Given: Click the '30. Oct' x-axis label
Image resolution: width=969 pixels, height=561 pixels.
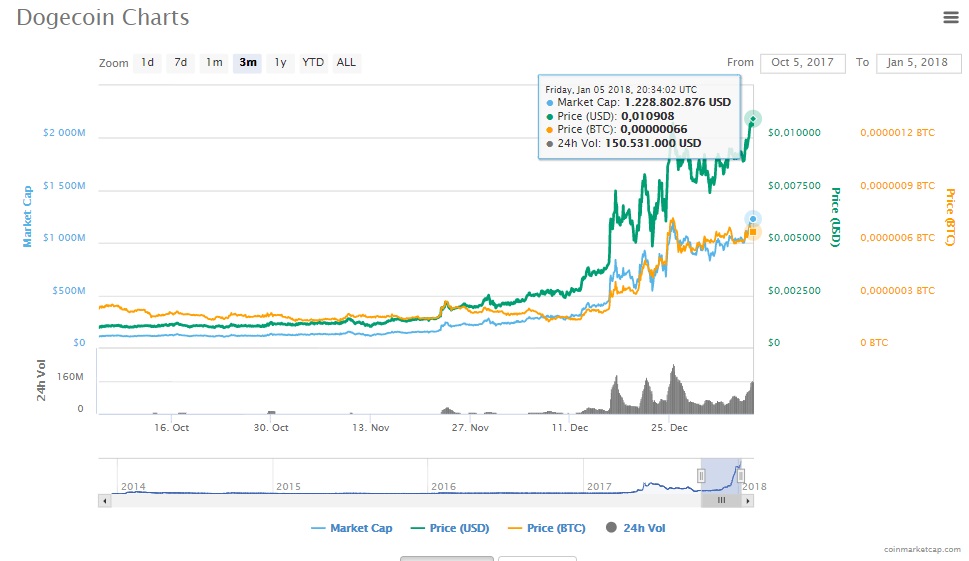Looking at the screenshot, I should (271, 428).
